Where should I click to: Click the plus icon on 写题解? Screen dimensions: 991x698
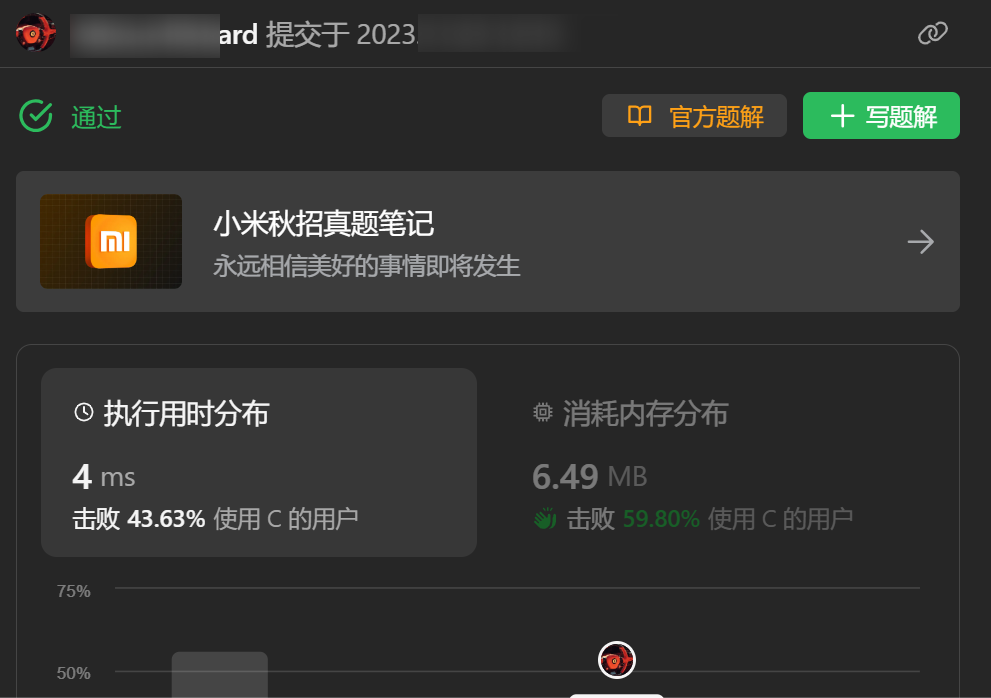(842, 116)
